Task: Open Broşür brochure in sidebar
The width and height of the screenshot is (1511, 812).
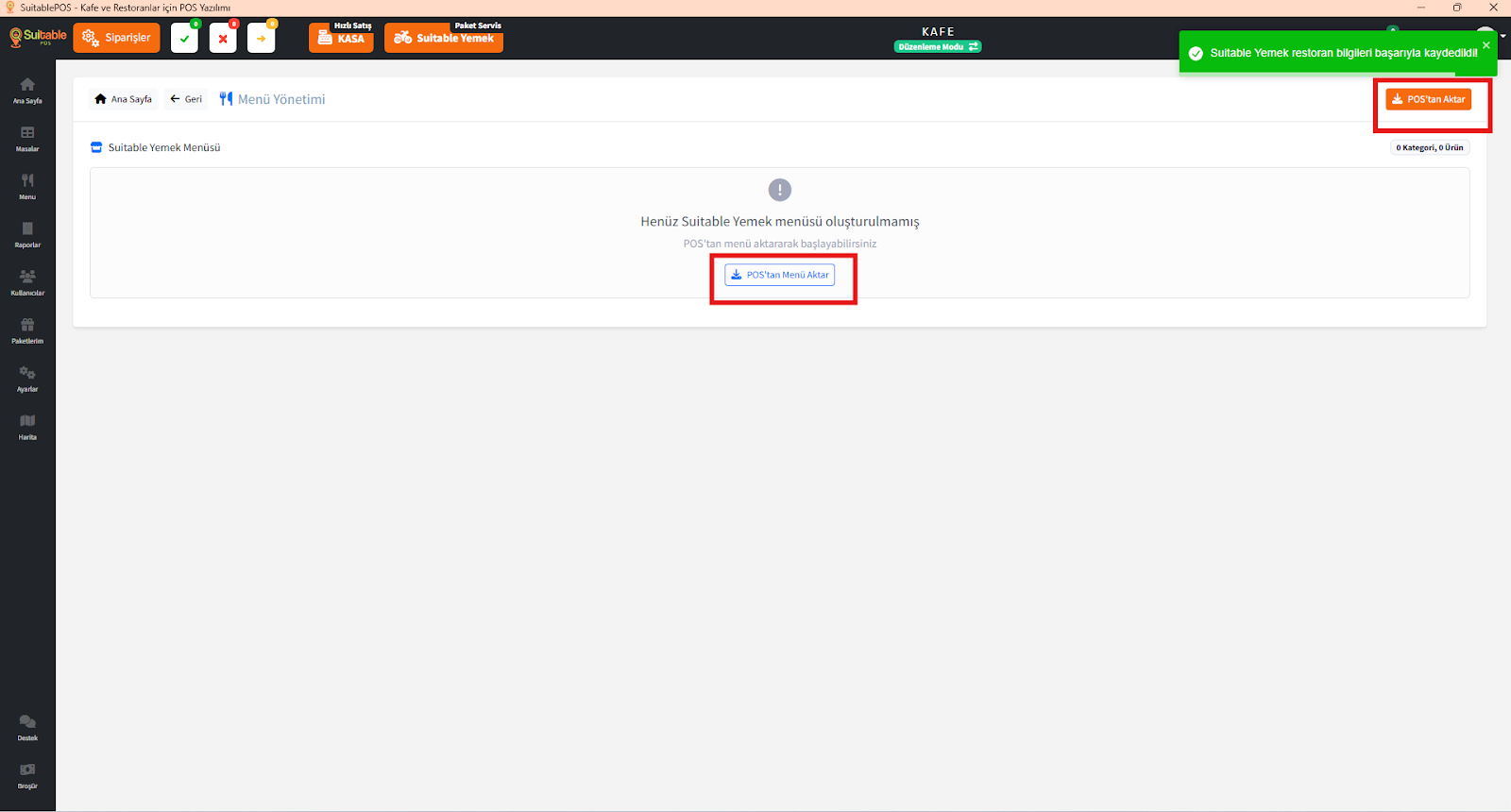Action: [x=27, y=776]
